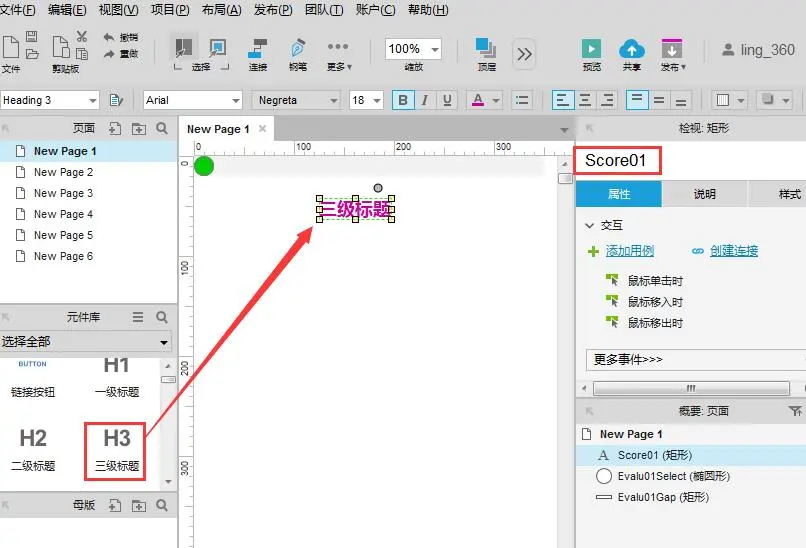
Task: Click the new file icon
Action: tap(10, 47)
